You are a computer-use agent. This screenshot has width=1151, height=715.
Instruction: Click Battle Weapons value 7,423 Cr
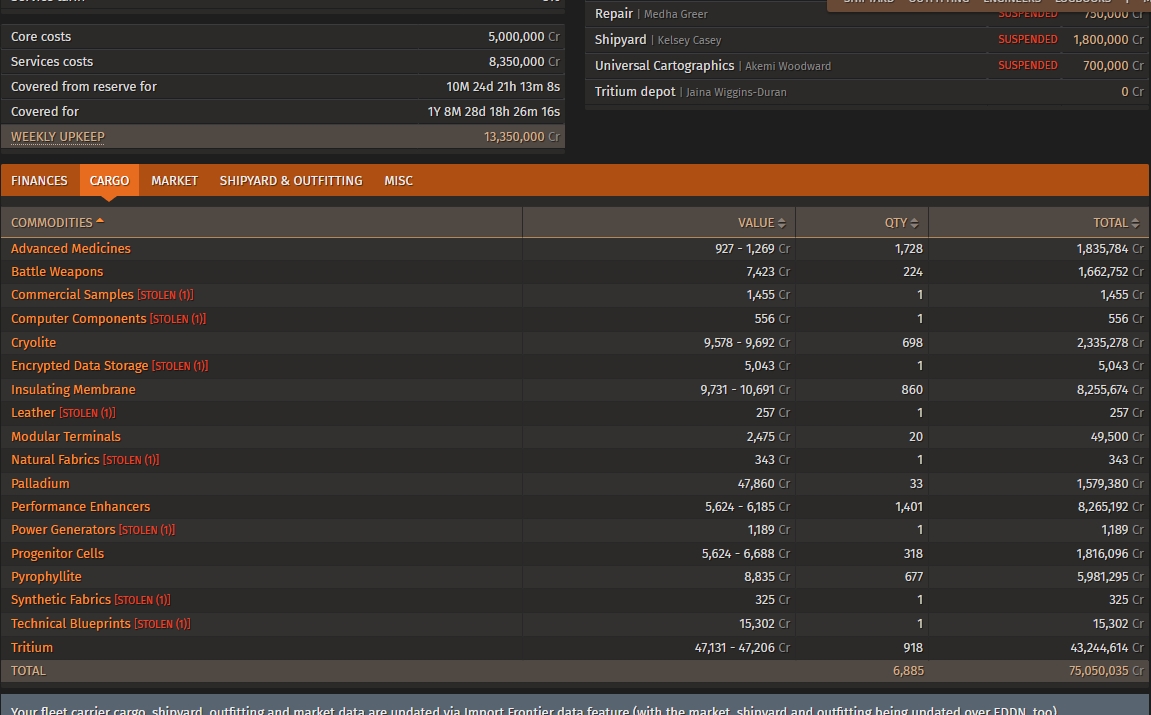point(768,272)
